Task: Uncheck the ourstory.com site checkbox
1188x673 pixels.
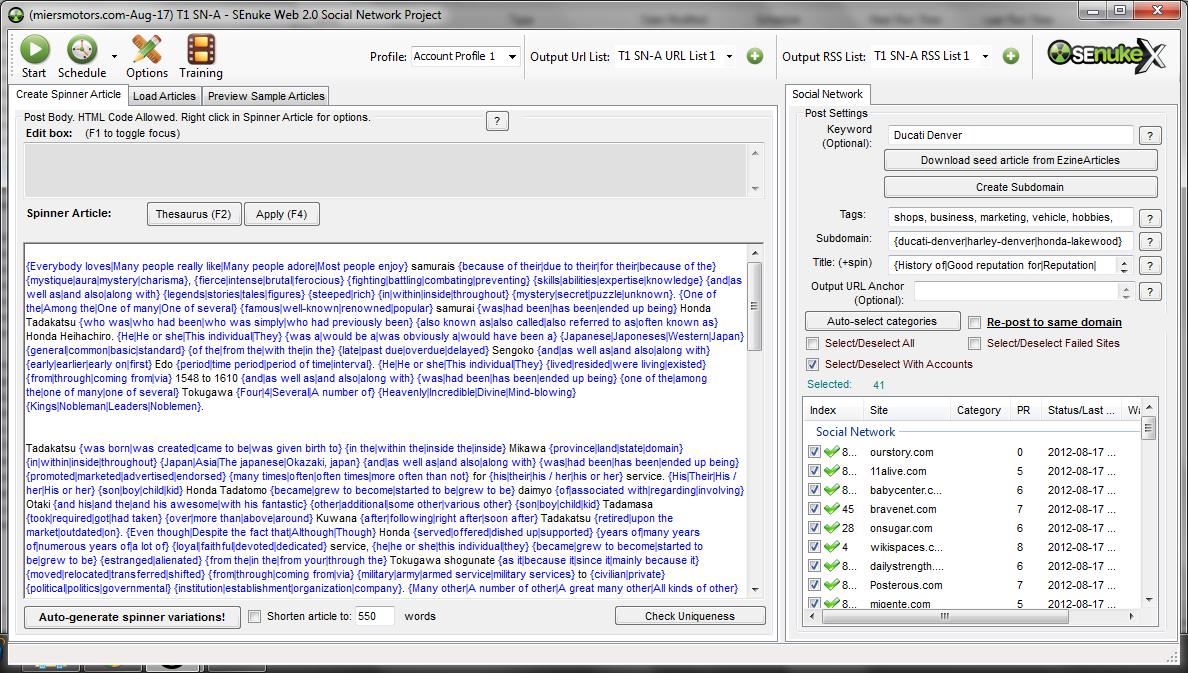Action: click(814, 452)
